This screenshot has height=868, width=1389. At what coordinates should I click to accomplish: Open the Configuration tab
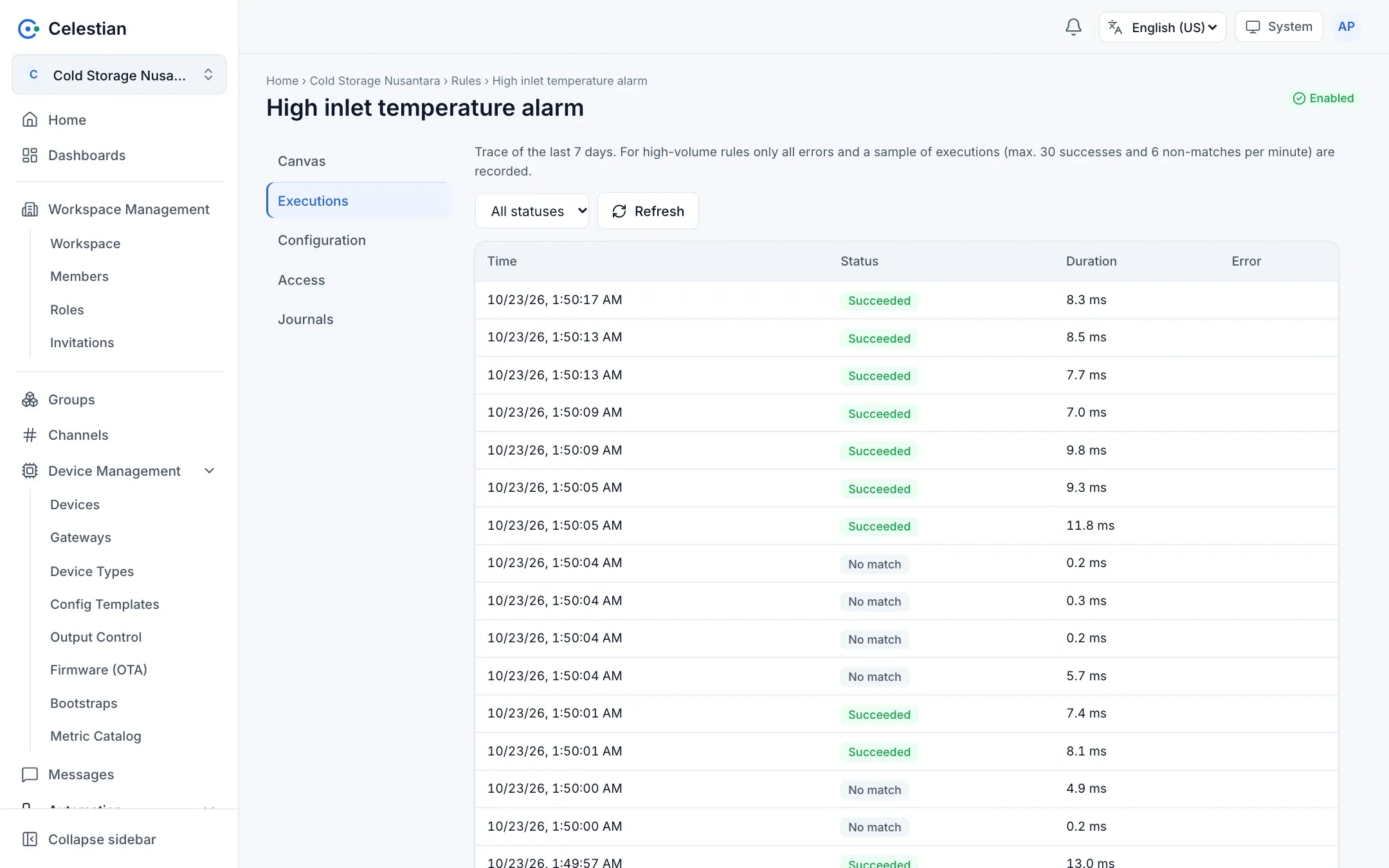tap(358, 240)
